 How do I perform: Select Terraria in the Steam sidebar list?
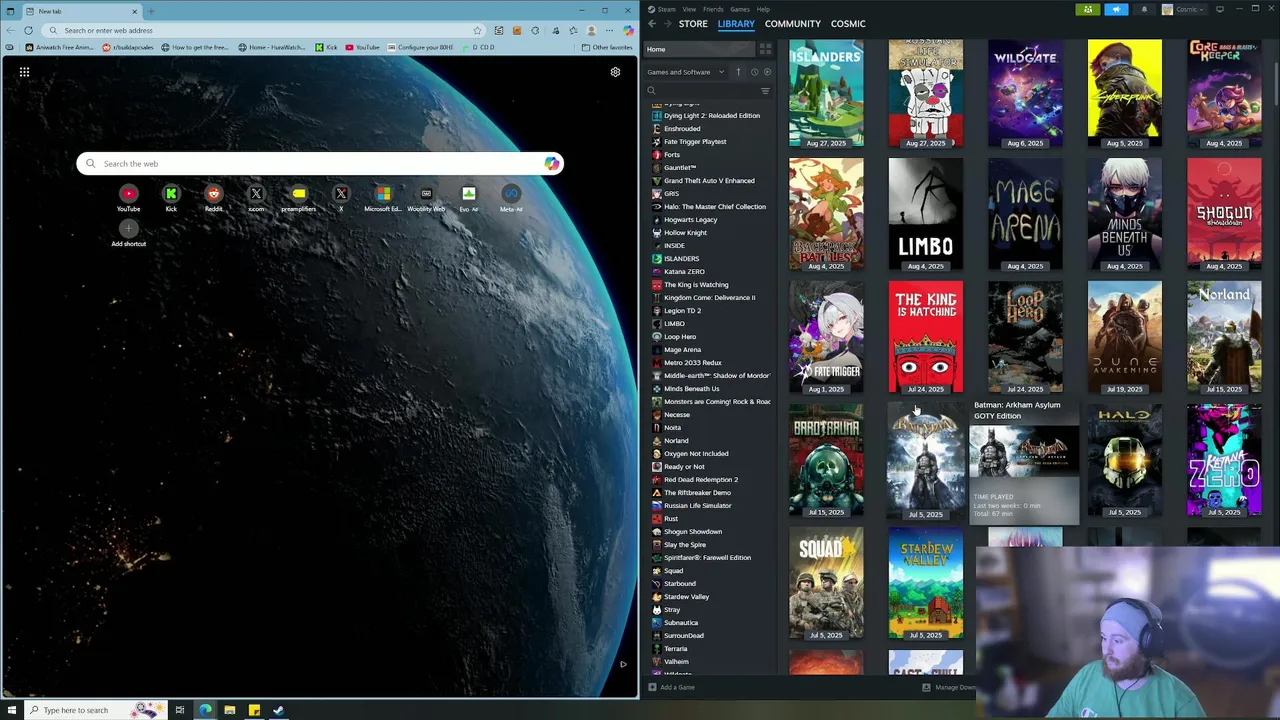[675, 649]
